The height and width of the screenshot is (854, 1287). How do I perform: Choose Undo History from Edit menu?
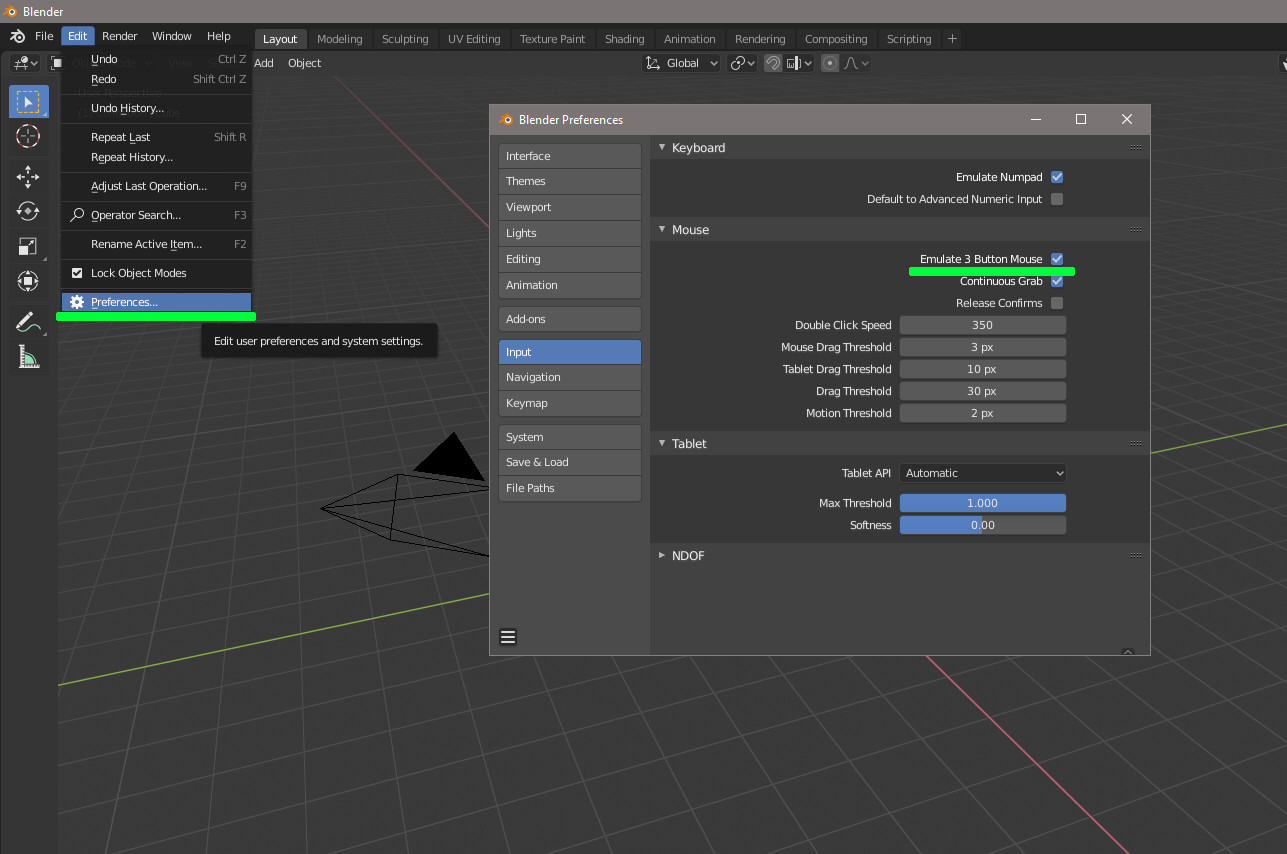(156, 108)
